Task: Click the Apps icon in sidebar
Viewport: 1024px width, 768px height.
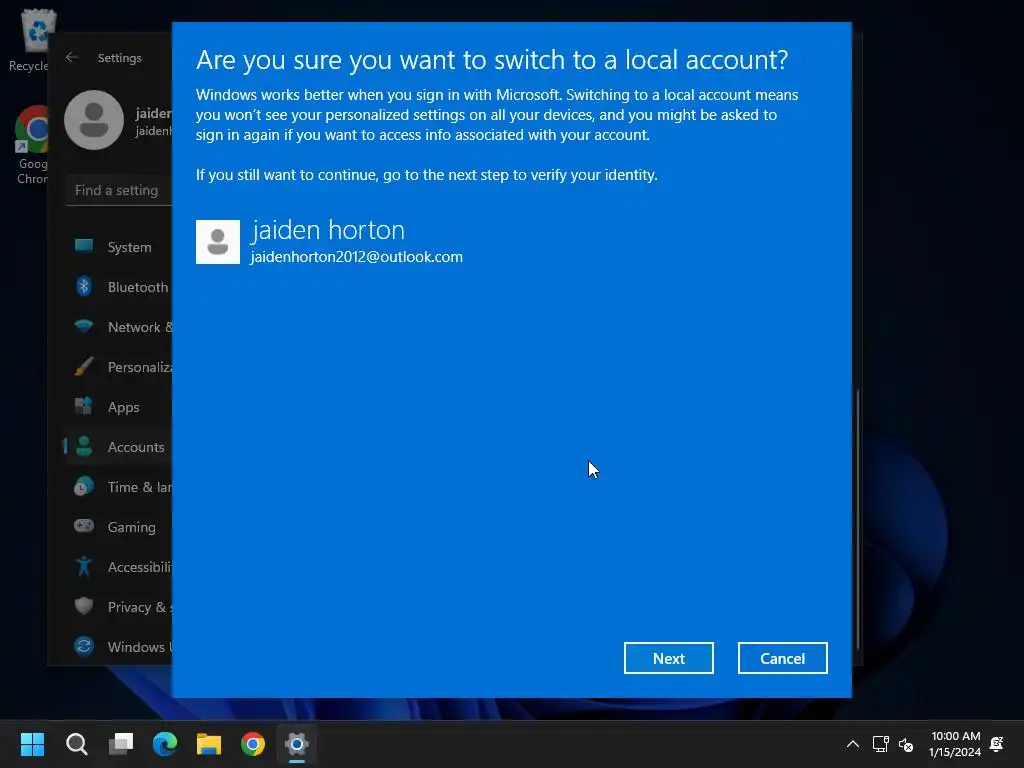Action: click(x=84, y=406)
